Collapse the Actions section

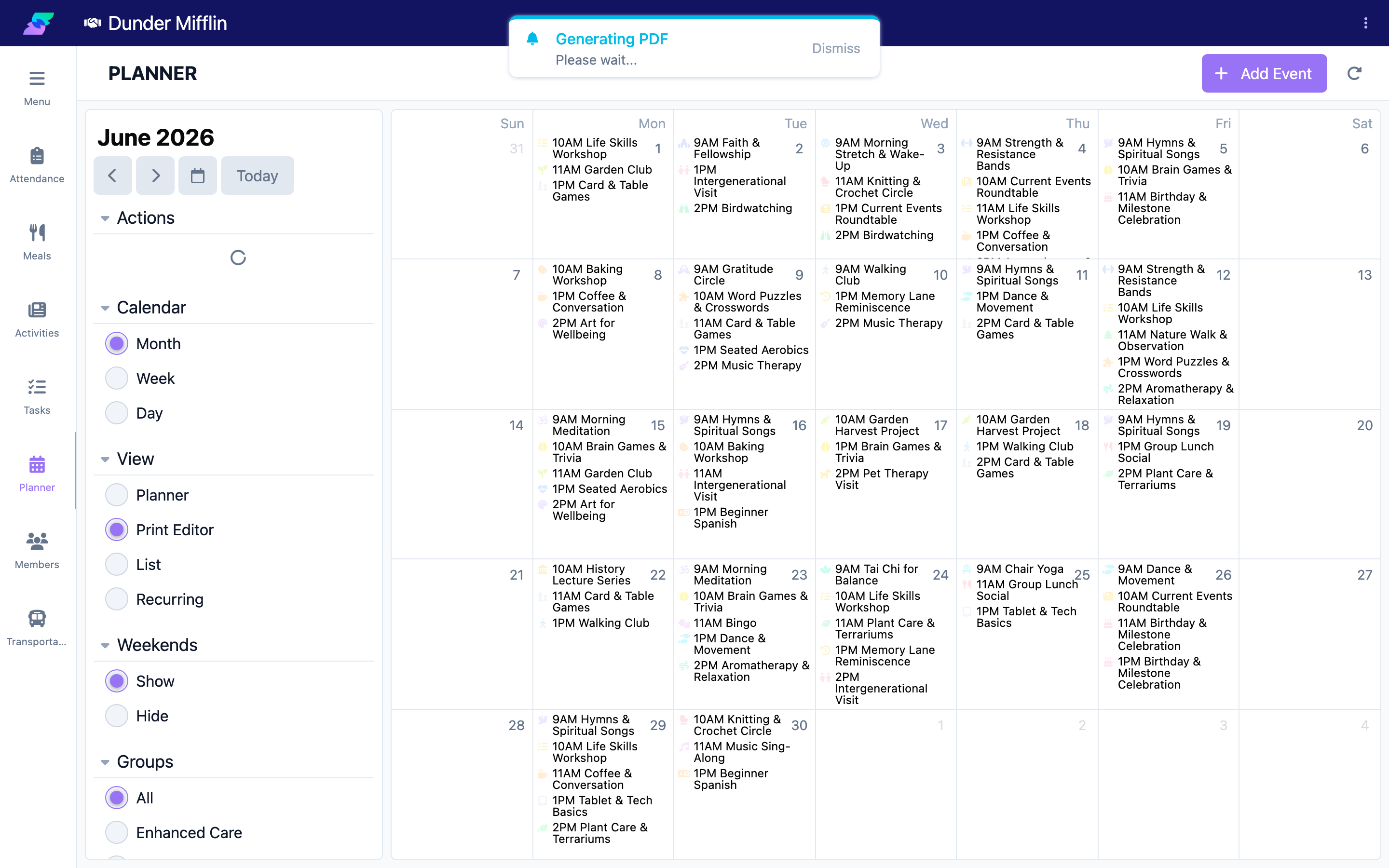(105, 218)
